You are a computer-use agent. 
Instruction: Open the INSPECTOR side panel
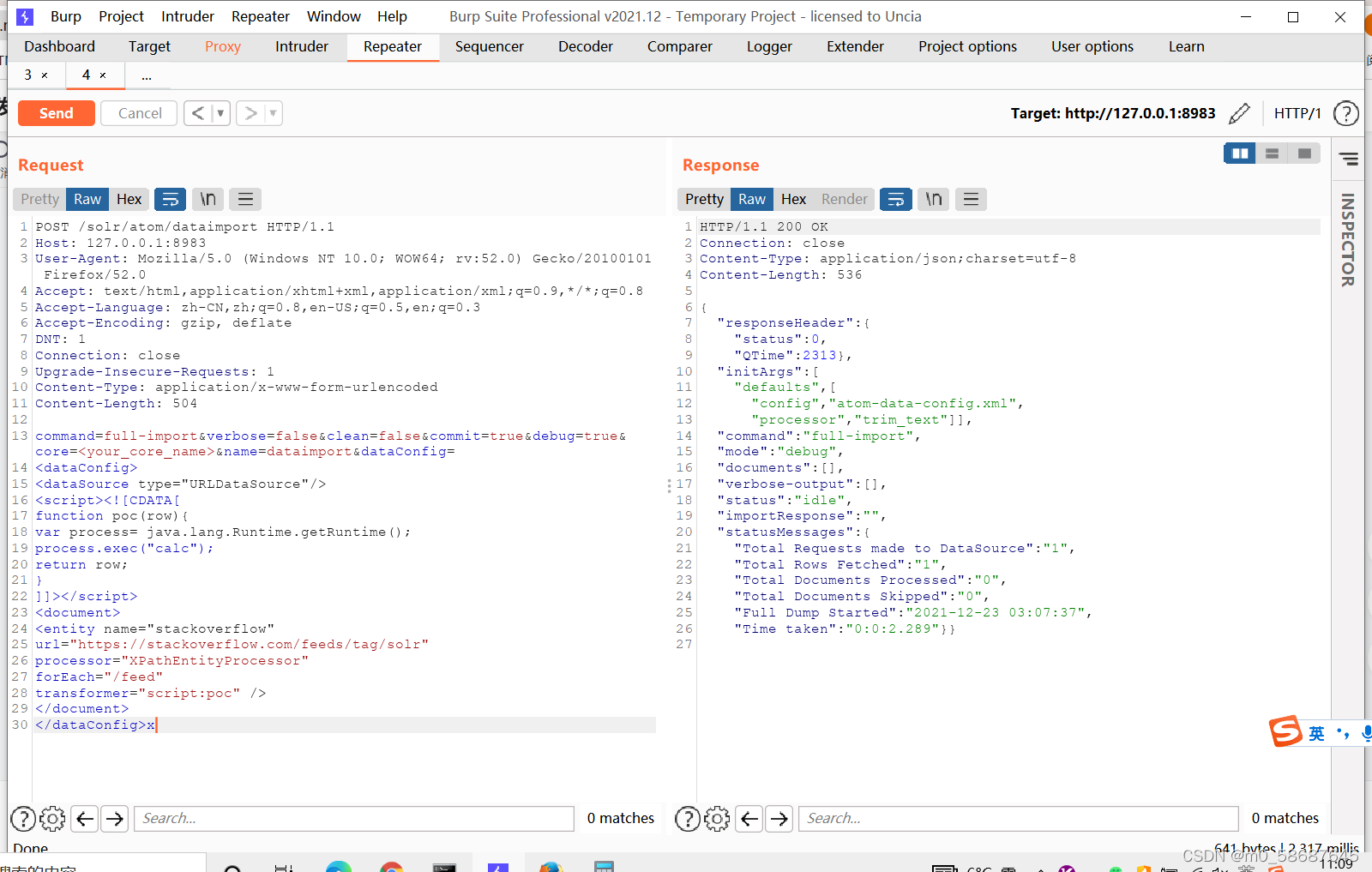1348,240
